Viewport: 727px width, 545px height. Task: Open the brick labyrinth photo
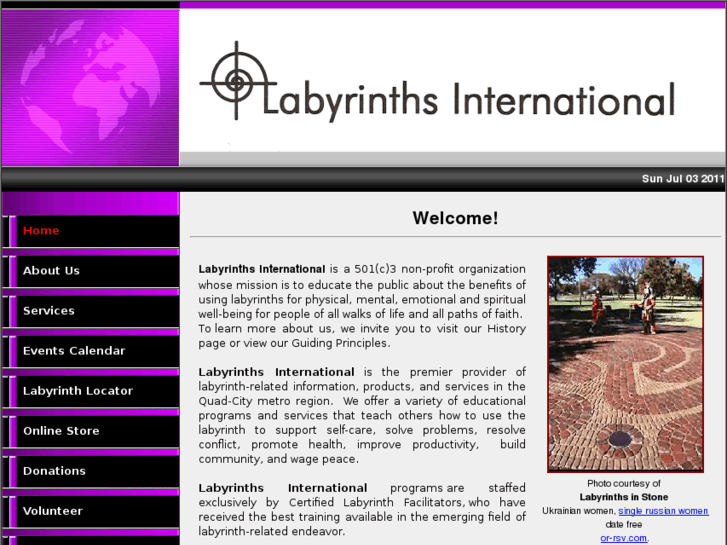coord(625,364)
